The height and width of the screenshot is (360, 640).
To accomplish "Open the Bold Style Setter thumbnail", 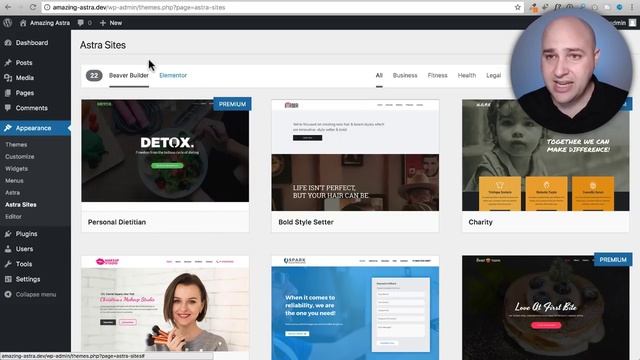I will click(x=355, y=155).
